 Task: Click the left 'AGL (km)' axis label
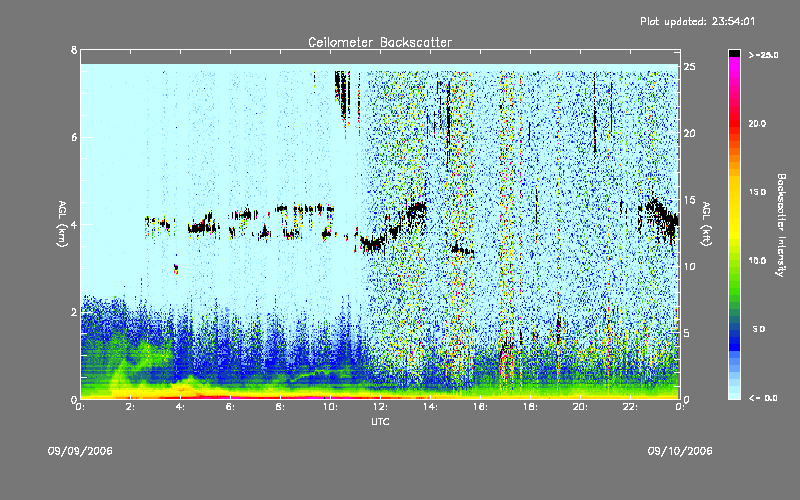(x=62, y=224)
